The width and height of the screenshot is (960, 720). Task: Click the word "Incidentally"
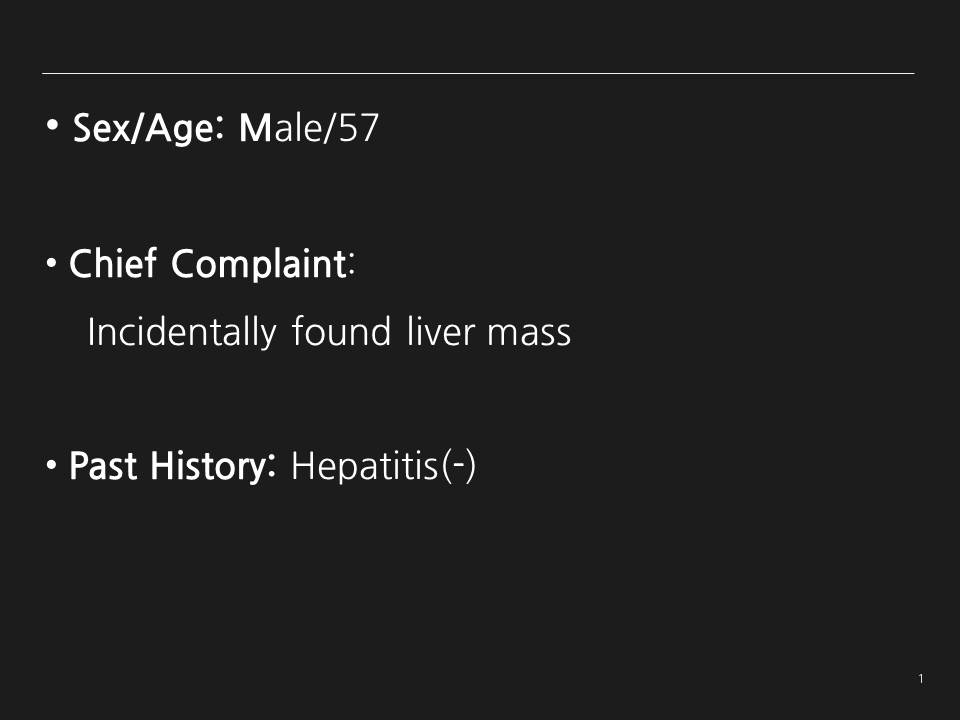tap(182, 332)
